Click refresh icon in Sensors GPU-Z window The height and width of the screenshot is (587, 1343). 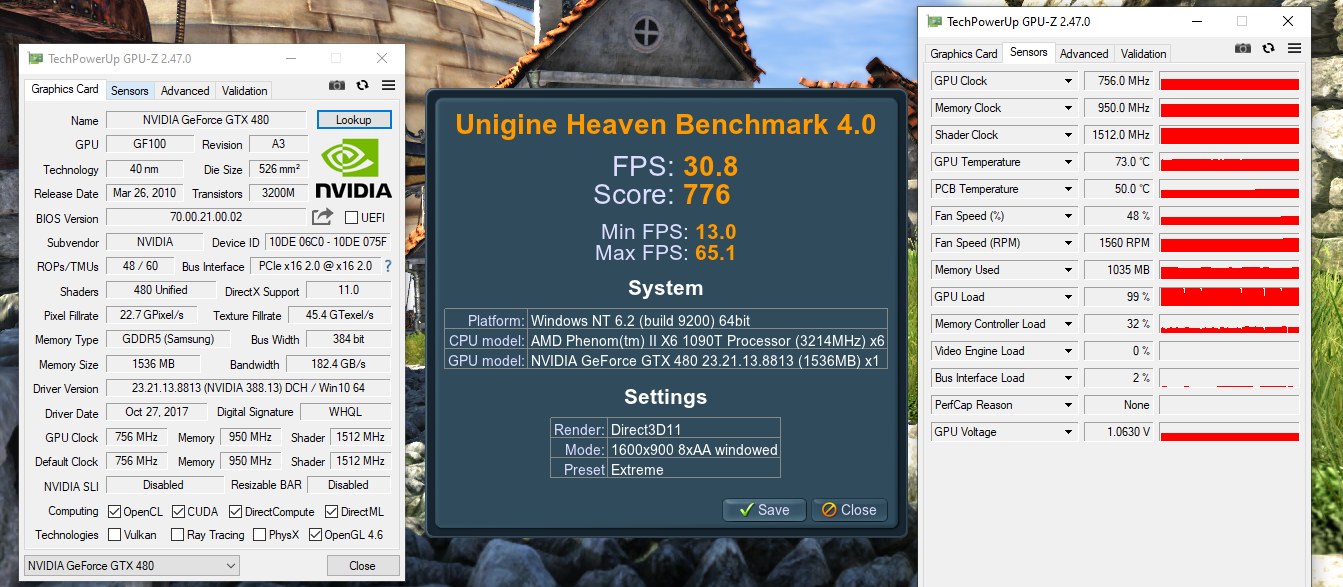pos(1268,48)
